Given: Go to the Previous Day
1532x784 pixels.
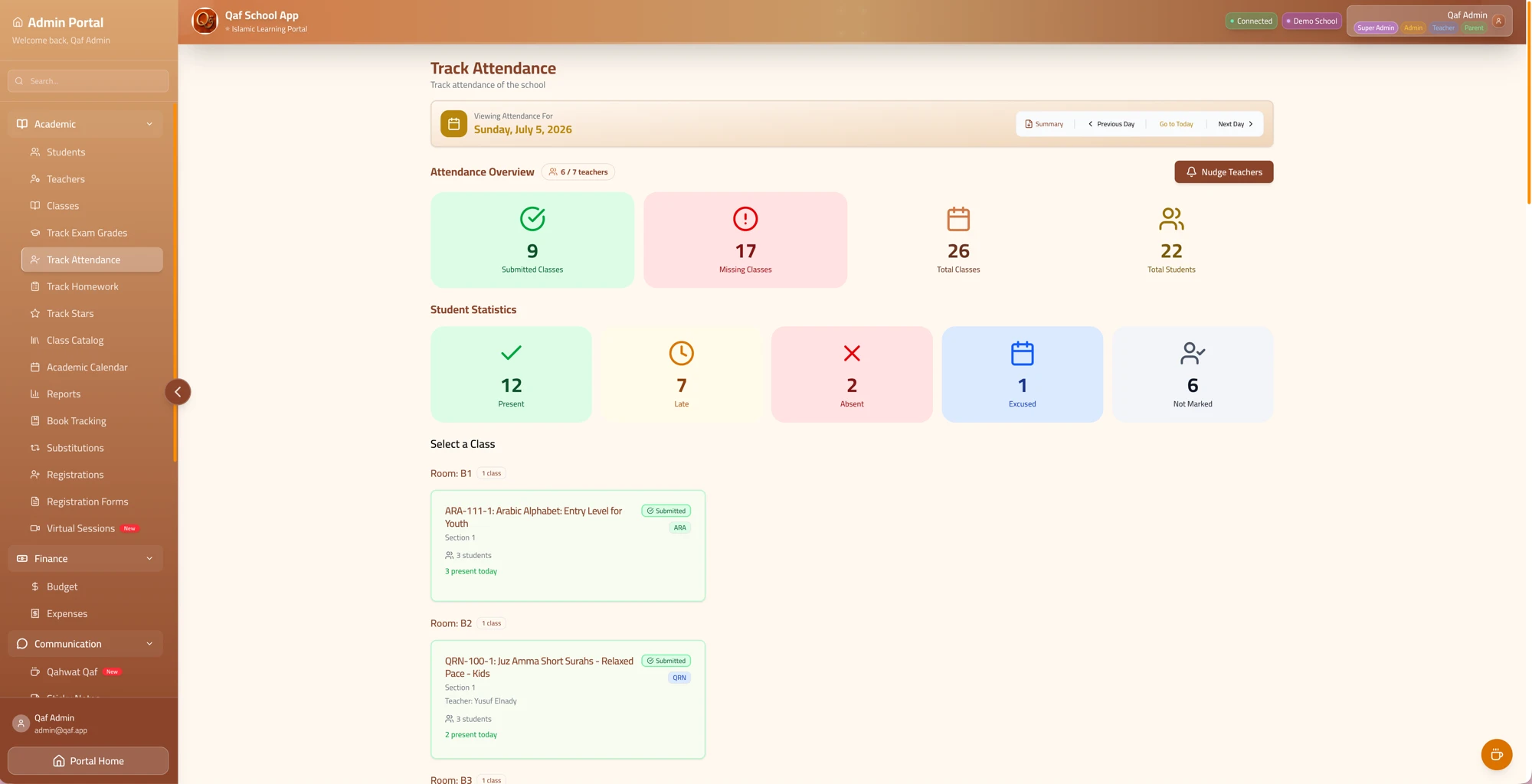Looking at the screenshot, I should point(1111,124).
